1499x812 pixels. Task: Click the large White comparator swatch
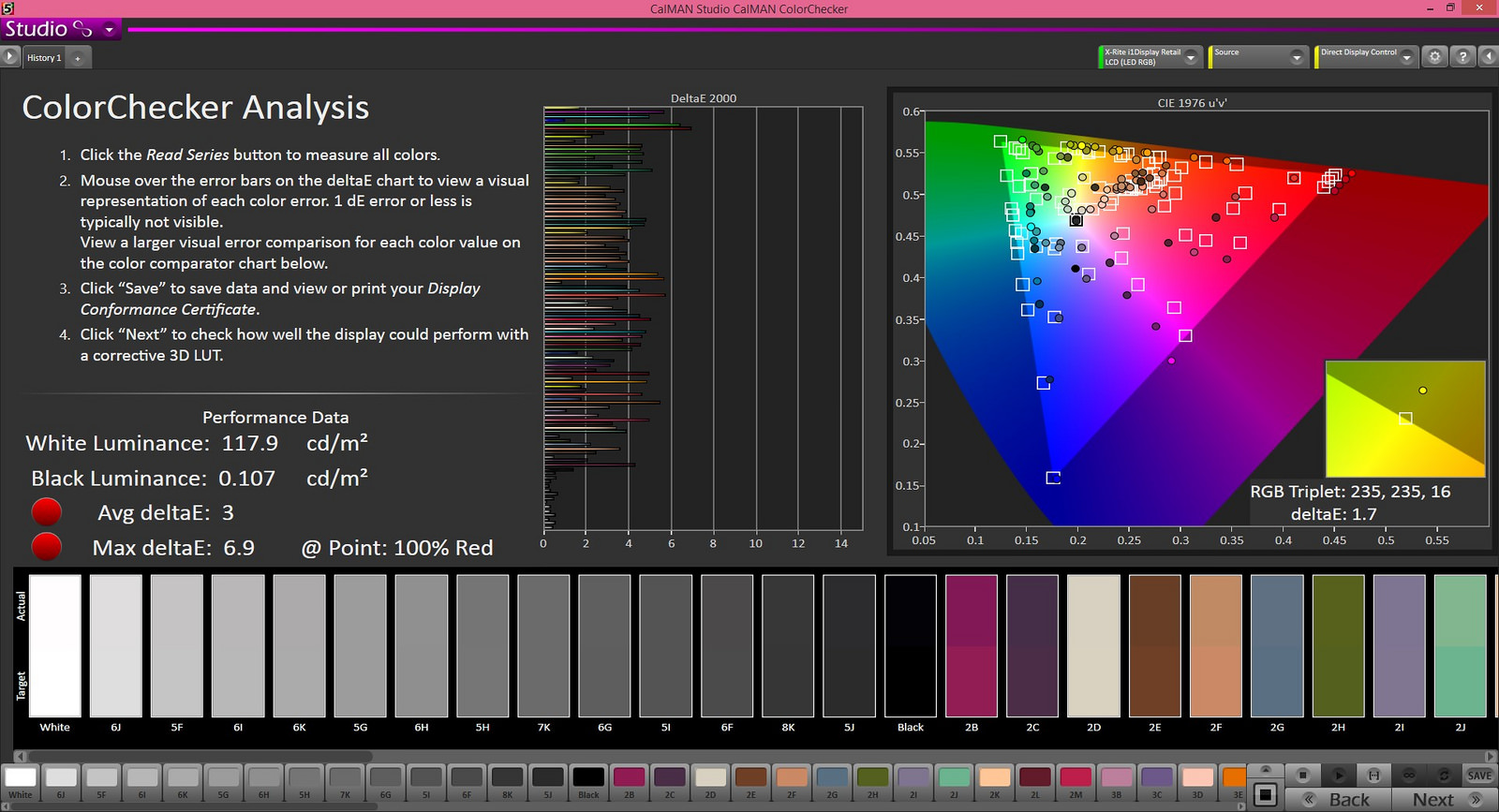[x=55, y=646]
